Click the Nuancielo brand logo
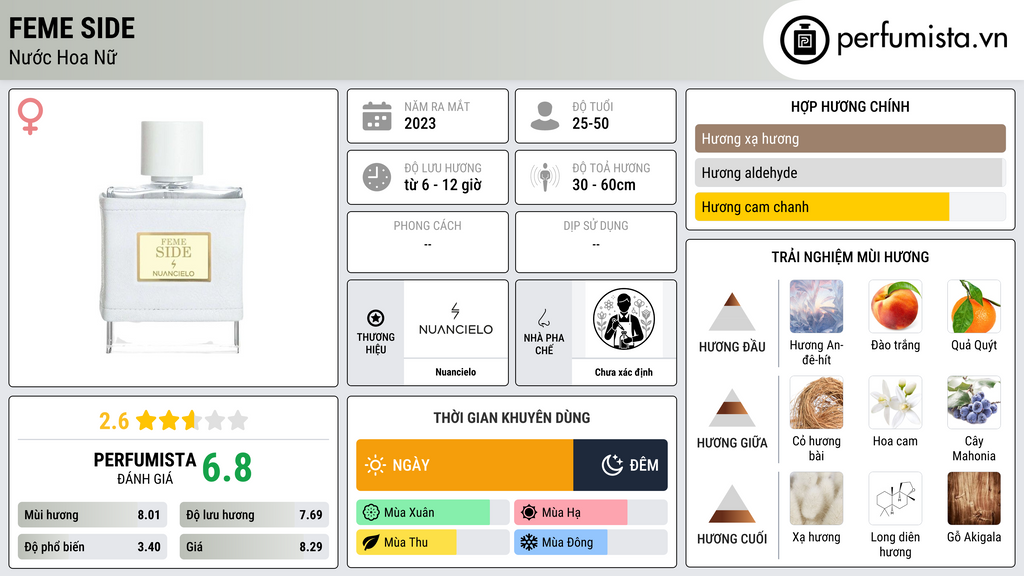This screenshot has width=1024, height=576. 456,319
